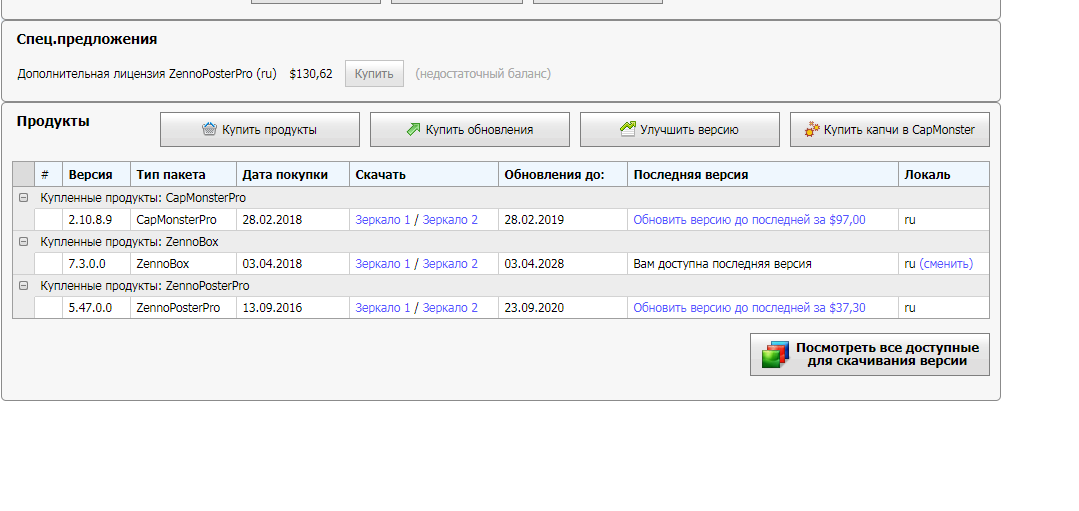Click the $130,62 price text

tap(311, 74)
